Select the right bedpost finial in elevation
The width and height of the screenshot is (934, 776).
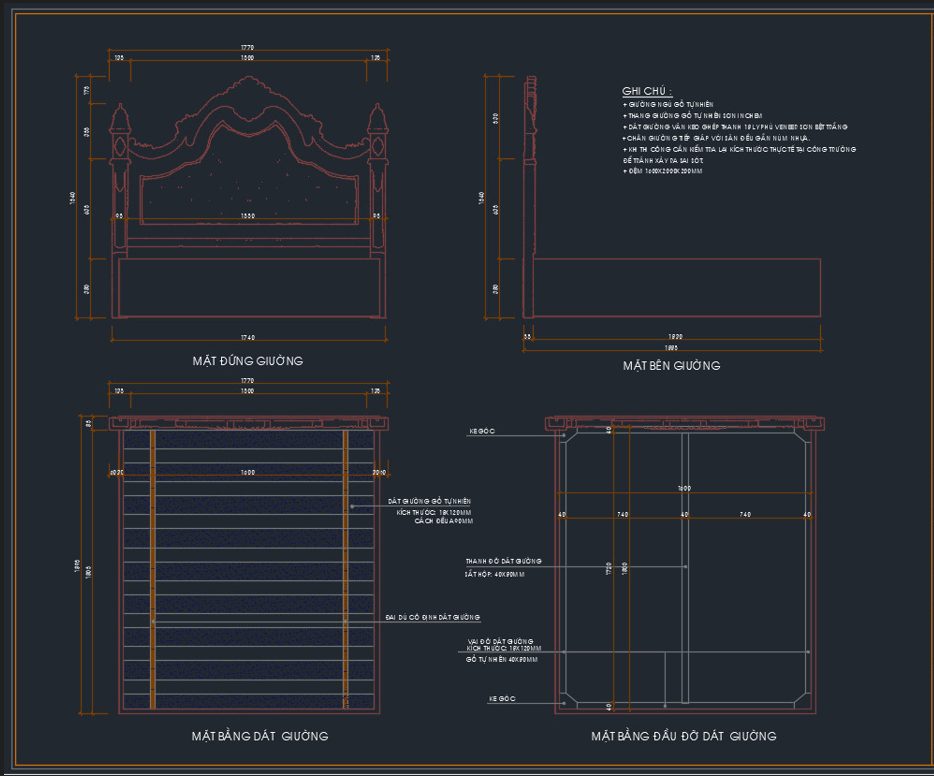(377, 119)
